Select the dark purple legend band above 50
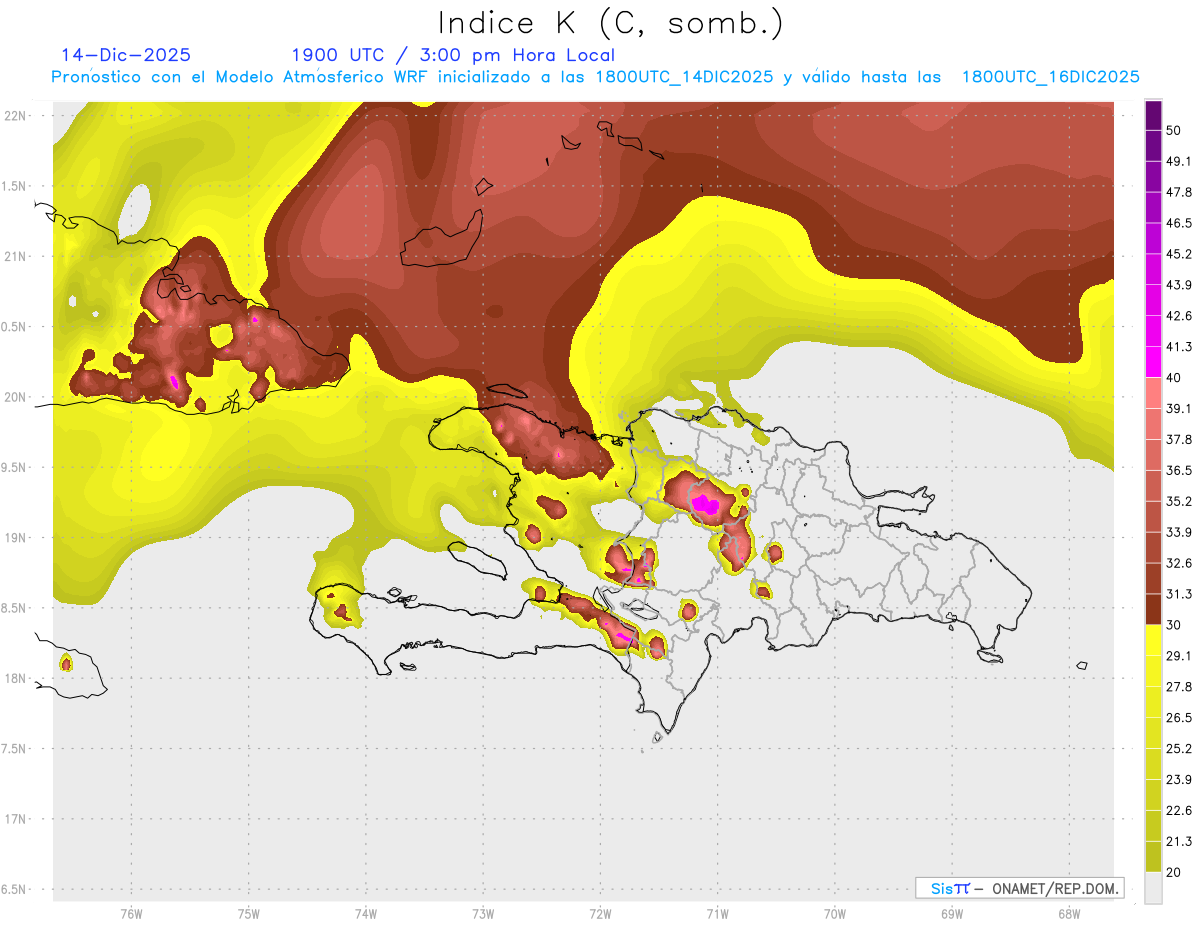Screen dimensions: 1200x927 1153,115
